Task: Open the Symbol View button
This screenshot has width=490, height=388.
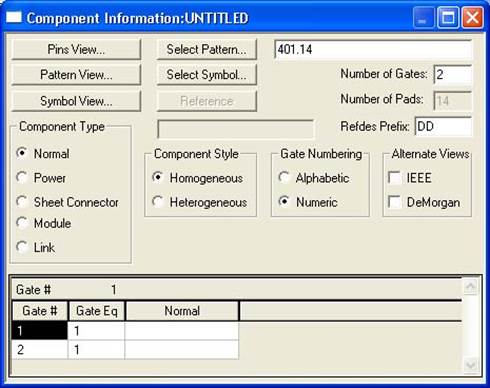Action: point(76,101)
